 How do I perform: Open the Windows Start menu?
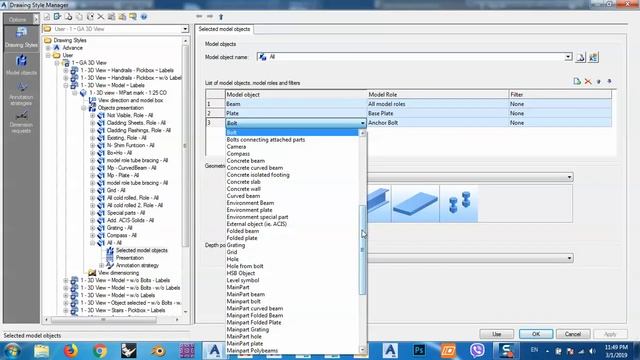click(12, 351)
